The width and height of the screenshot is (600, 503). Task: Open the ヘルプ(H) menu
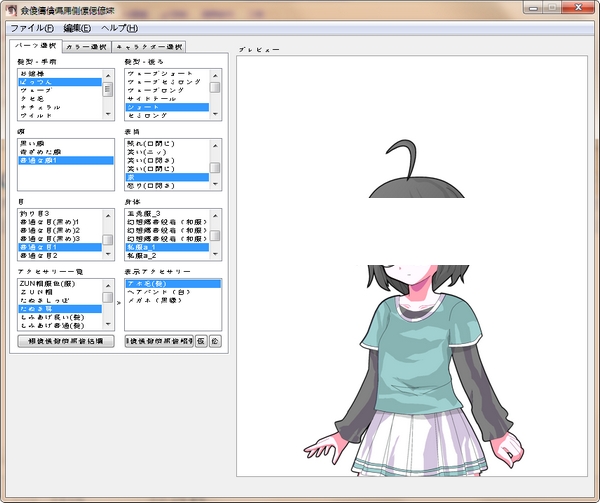tap(119, 28)
